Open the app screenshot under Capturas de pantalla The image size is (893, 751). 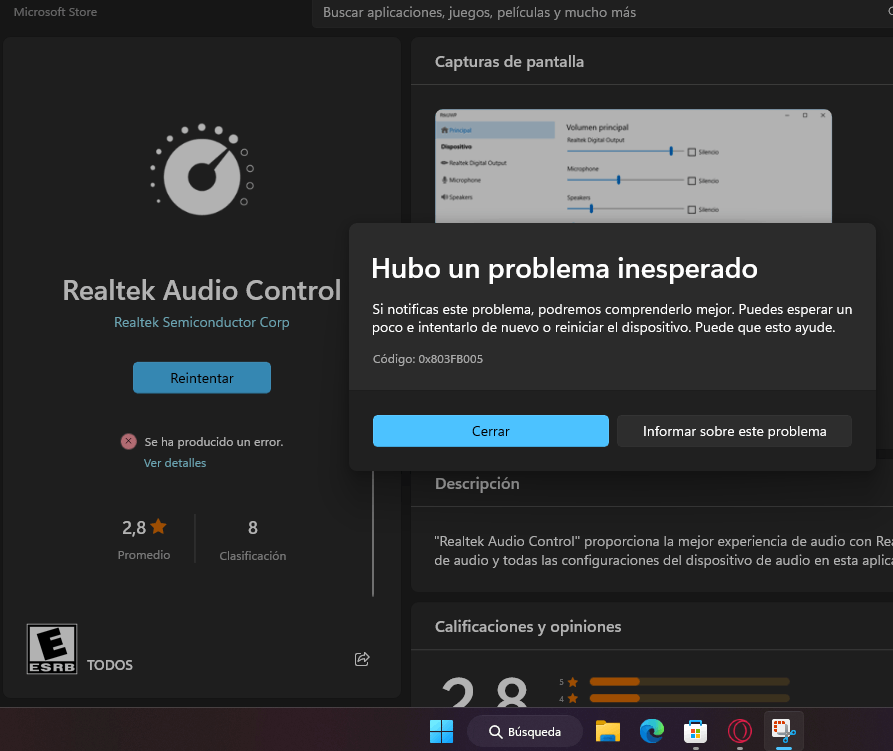click(x=632, y=165)
